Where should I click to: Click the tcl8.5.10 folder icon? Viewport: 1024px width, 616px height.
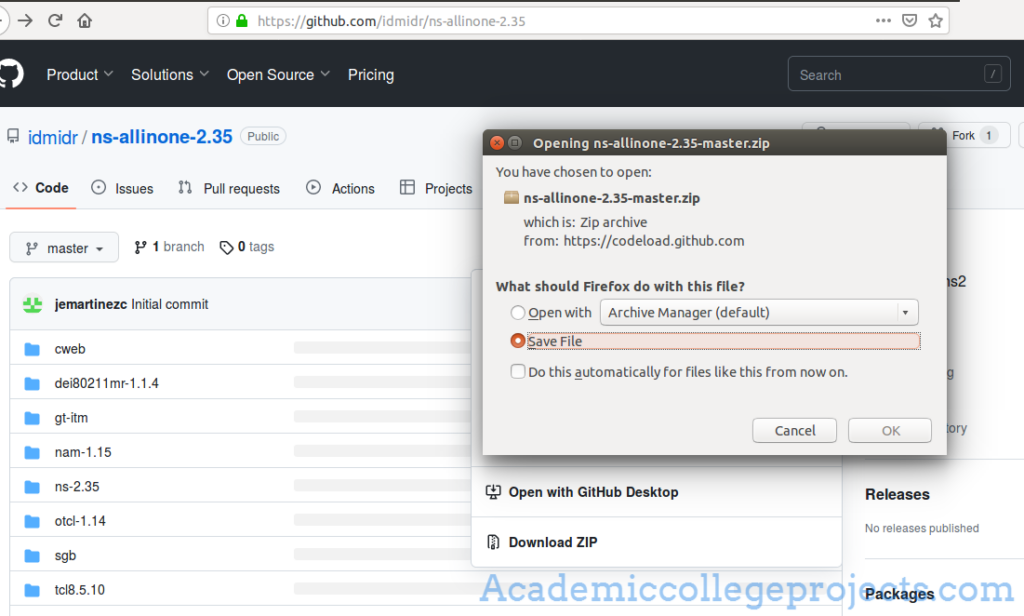pyautogui.click(x=32, y=591)
